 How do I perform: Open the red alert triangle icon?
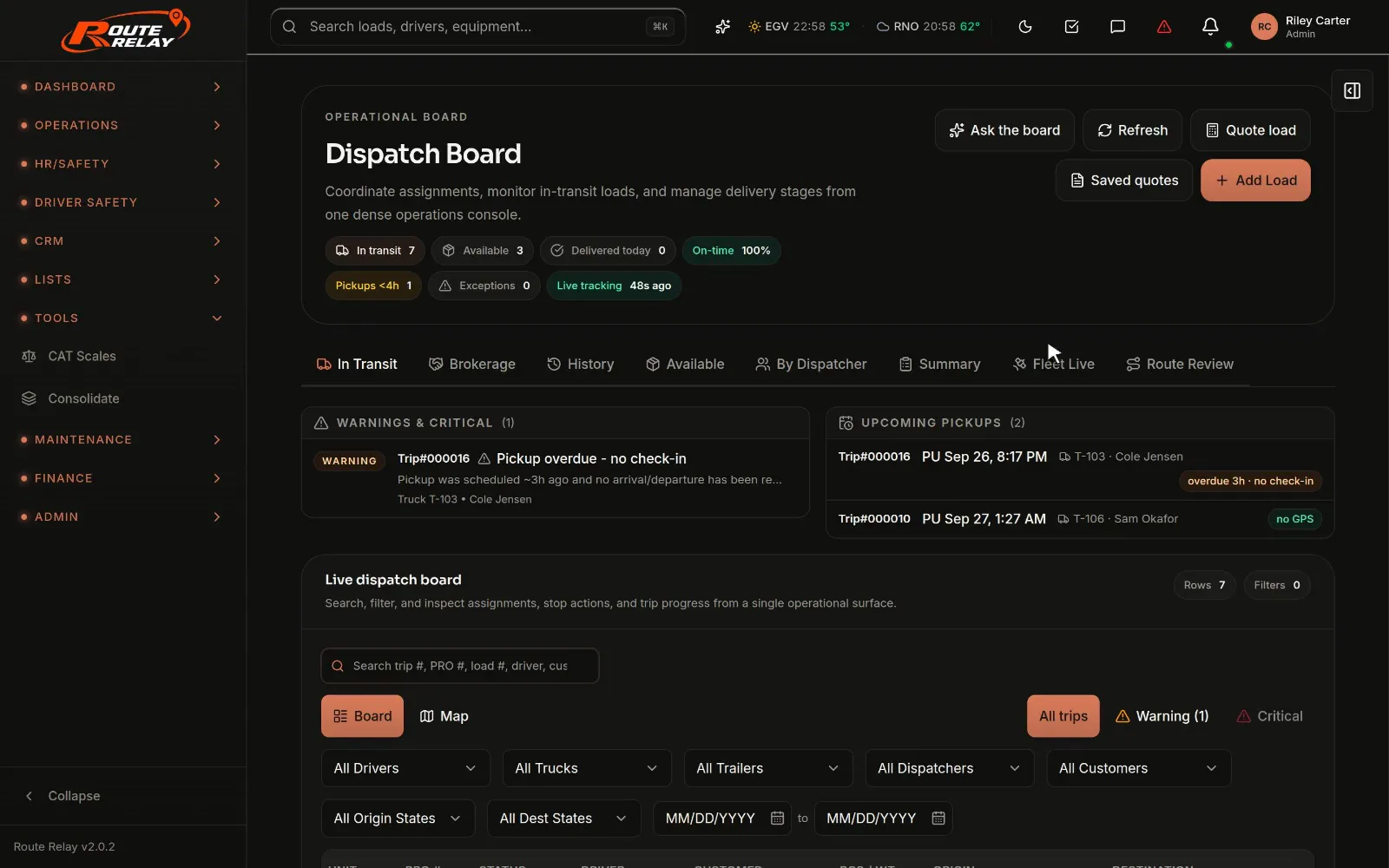point(1164,27)
